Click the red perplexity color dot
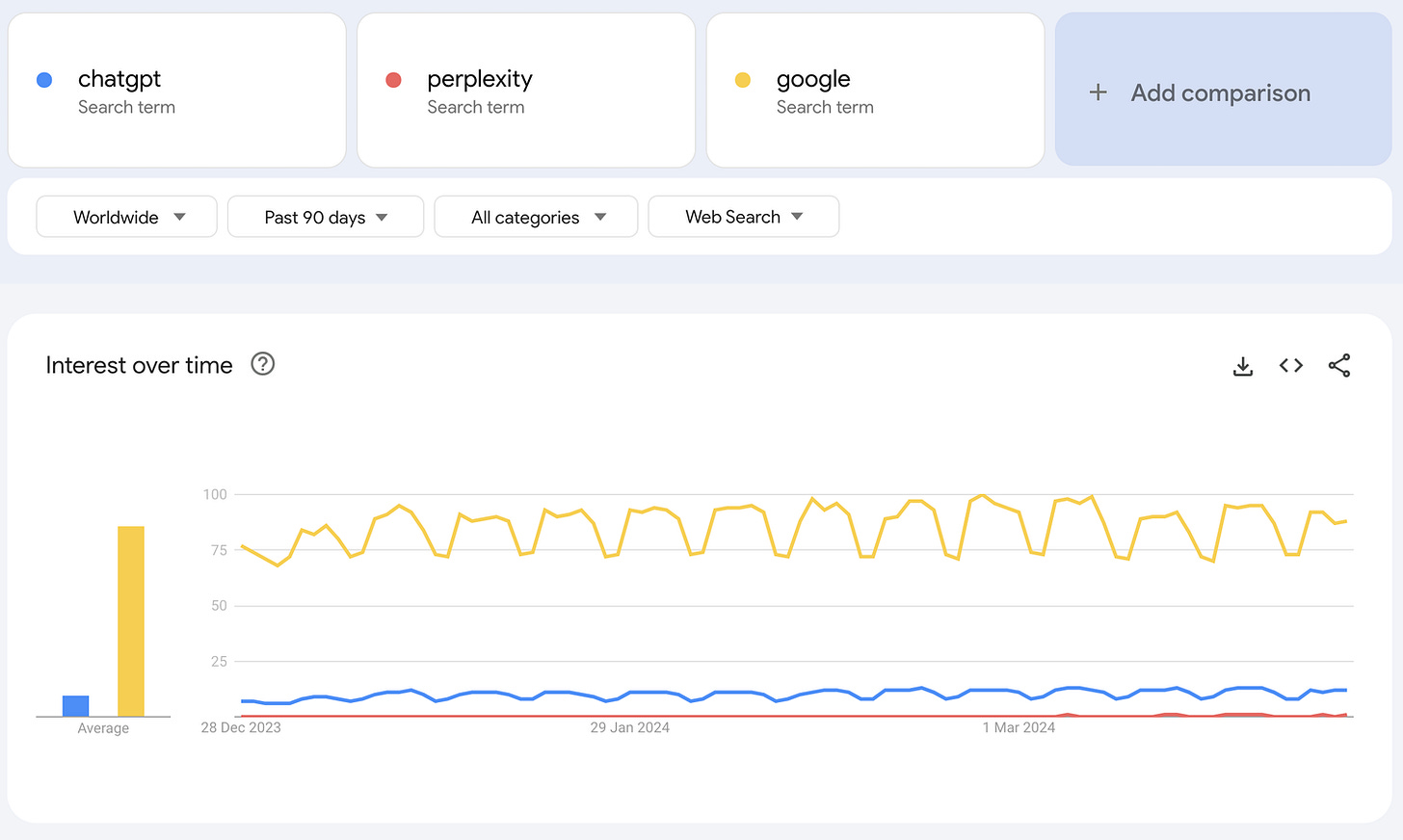Image resolution: width=1403 pixels, height=840 pixels. pyautogui.click(x=393, y=80)
